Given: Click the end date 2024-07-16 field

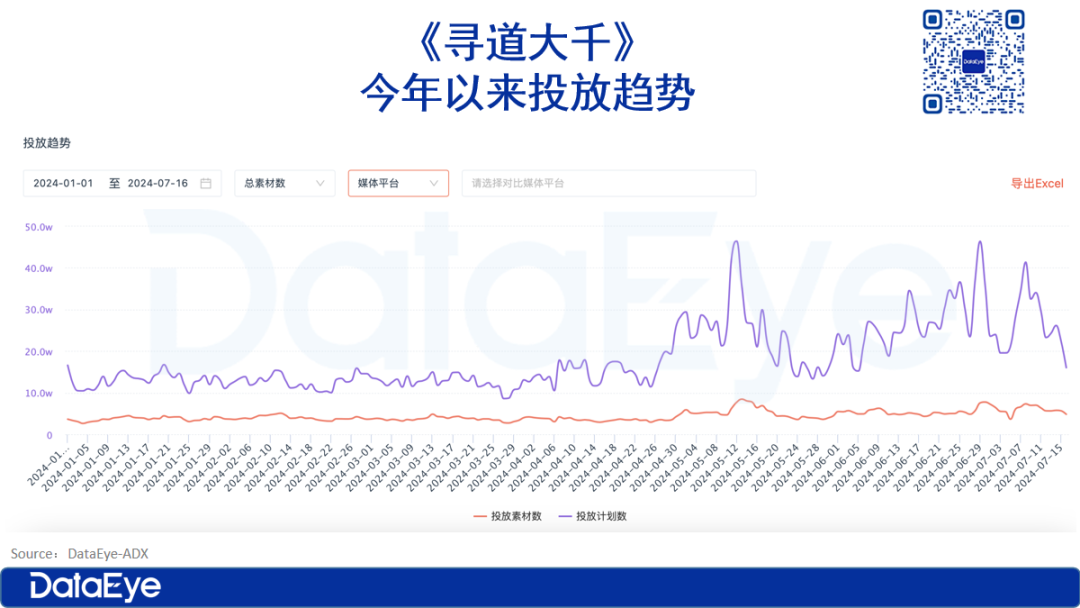Looking at the screenshot, I should pyautogui.click(x=158, y=183).
